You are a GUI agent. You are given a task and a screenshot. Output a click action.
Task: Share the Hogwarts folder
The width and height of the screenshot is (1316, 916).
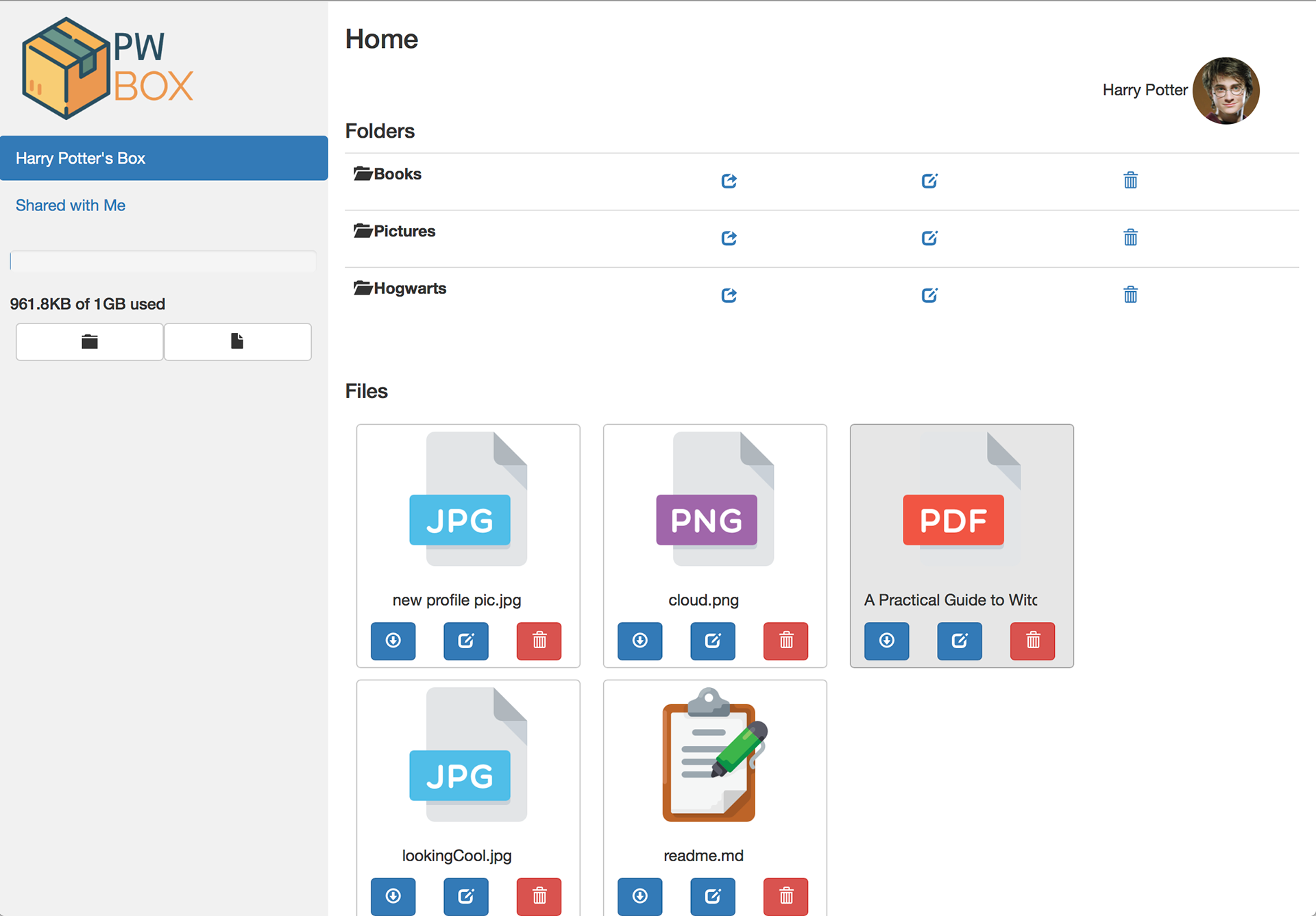pos(729,295)
